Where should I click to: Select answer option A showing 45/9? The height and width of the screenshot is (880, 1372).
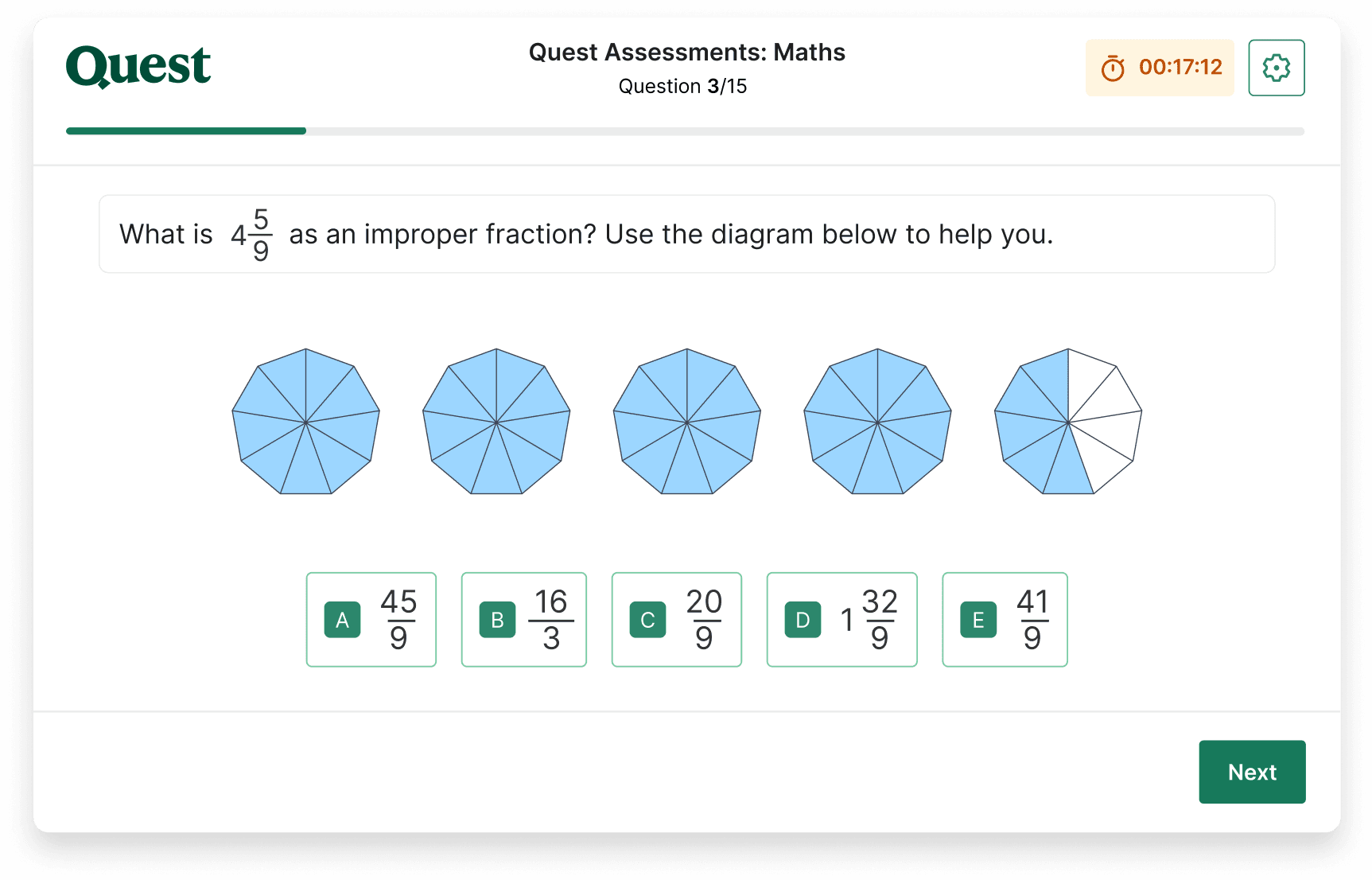tap(371, 619)
